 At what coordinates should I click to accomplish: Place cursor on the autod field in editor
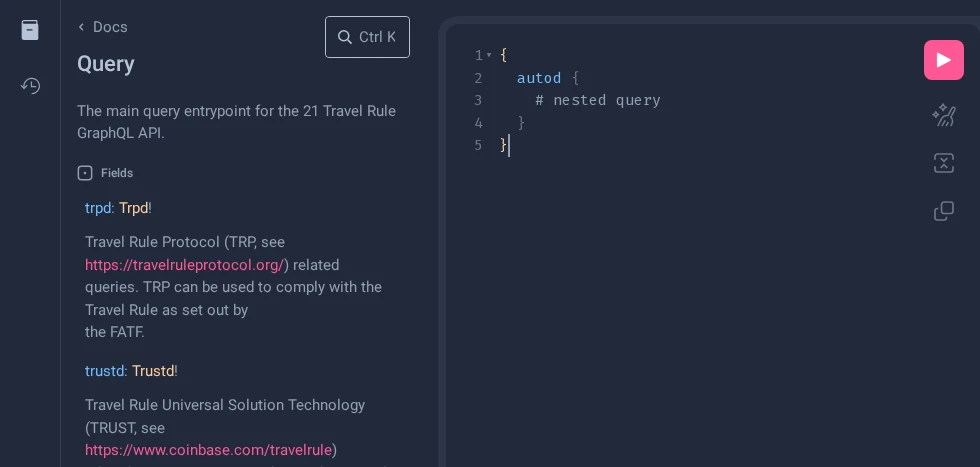tap(539, 78)
